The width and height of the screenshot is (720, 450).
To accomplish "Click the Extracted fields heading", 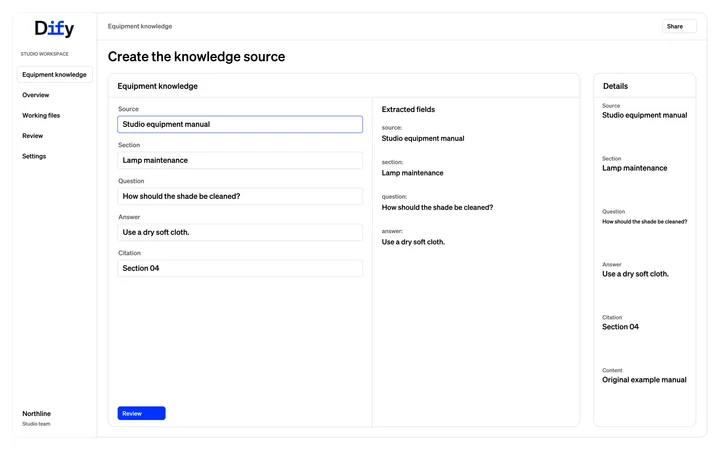I will click(x=408, y=109).
